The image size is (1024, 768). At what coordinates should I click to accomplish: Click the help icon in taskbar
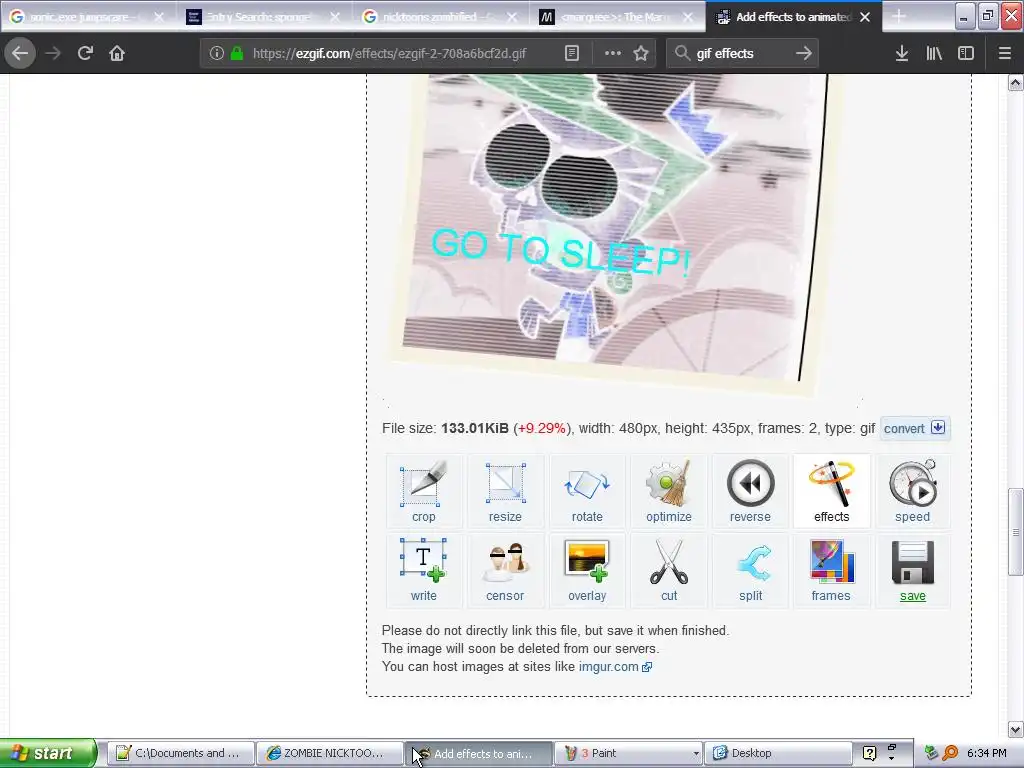(869, 753)
